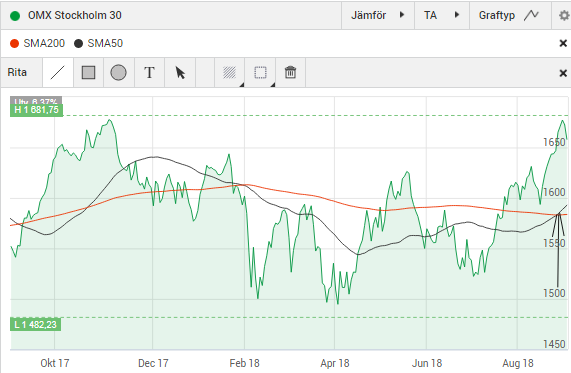Screen dimensions: 571x373
Task: Select the text annotation tool
Action: pyautogui.click(x=149, y=72)
